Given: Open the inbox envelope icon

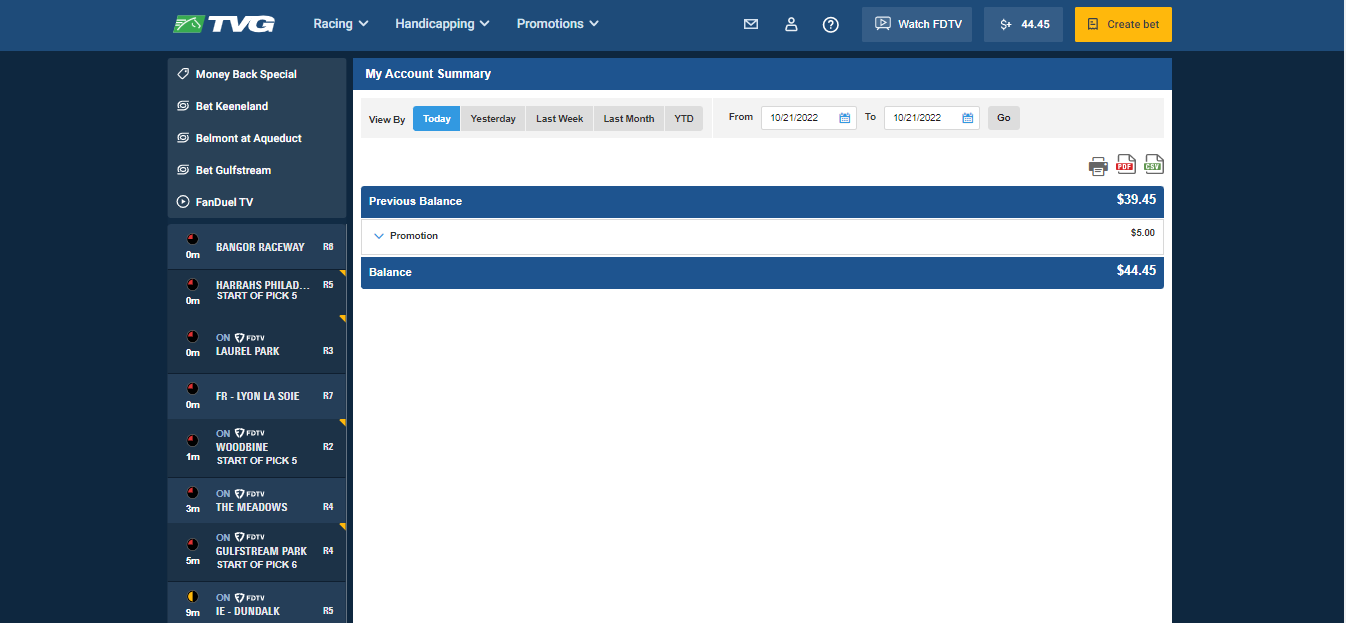Looking at the screenshot, I should point(751,24).
